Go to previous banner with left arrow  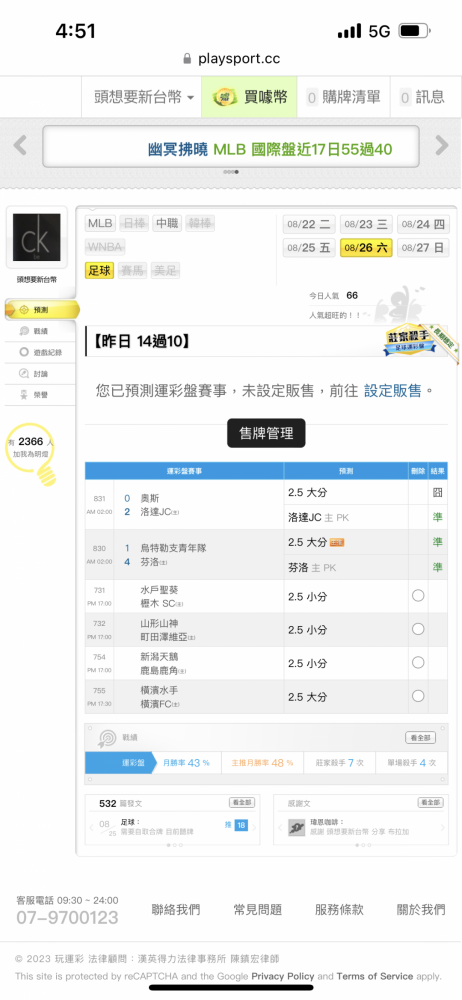point(20,145)
